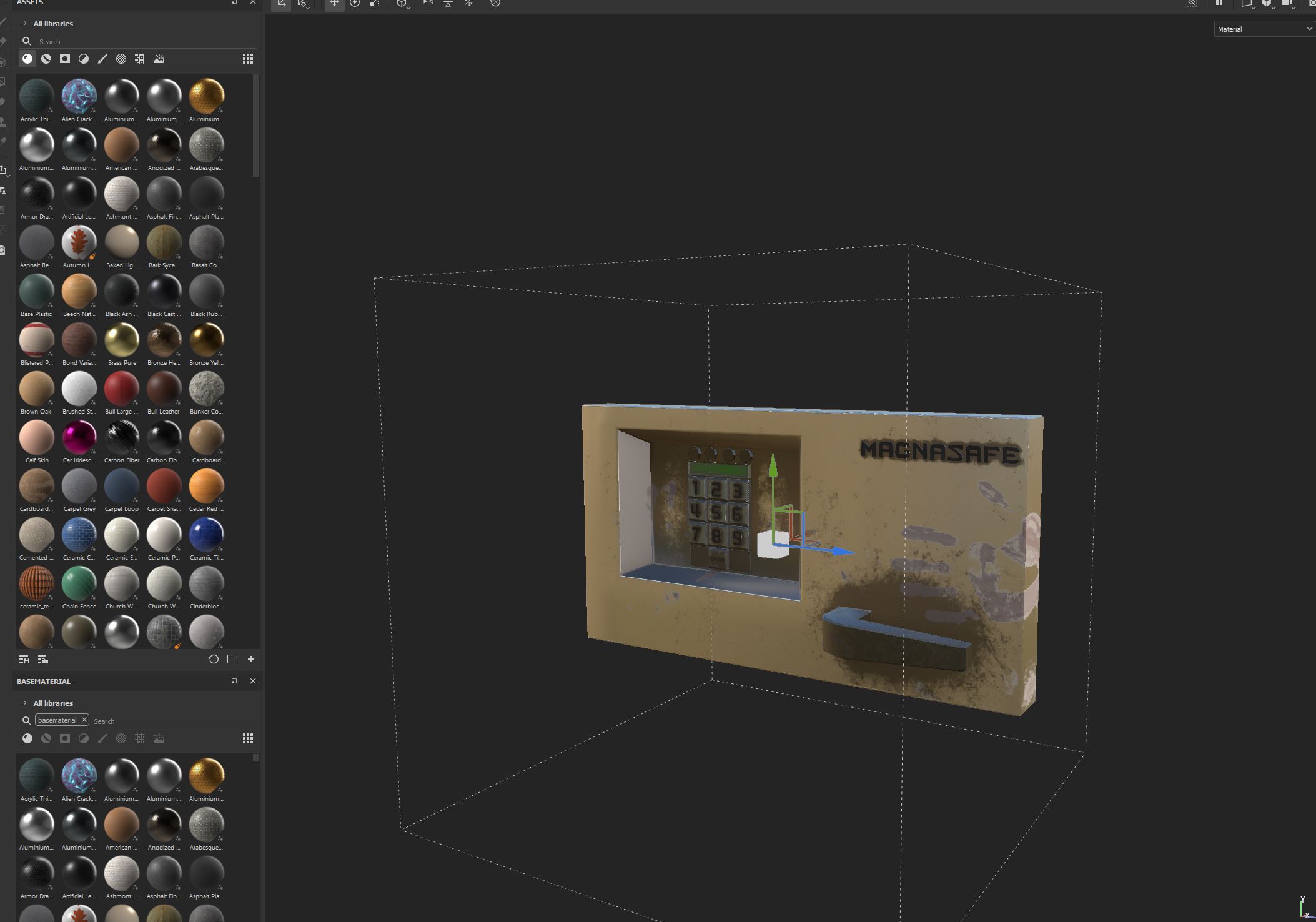Image resolution: width=1316 pixels, height=922 pixels.
Task: Remove the basematerial search tag
Action: (x=84, y=720)
